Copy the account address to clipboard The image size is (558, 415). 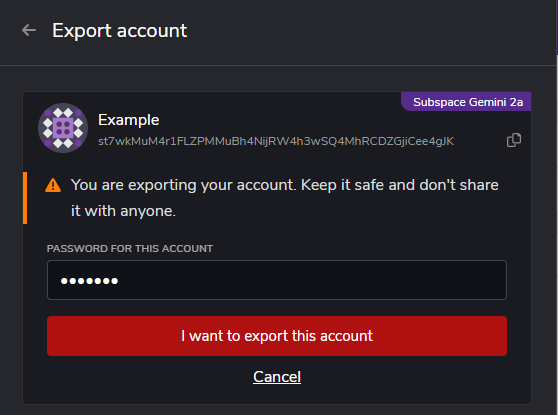click(x=514, y=140)
